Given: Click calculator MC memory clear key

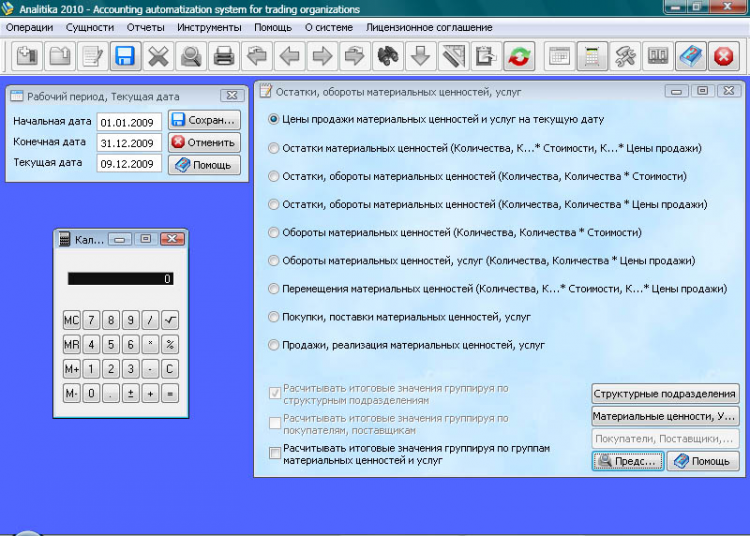Looking at the screenshot, I should (x=72, y=320).
